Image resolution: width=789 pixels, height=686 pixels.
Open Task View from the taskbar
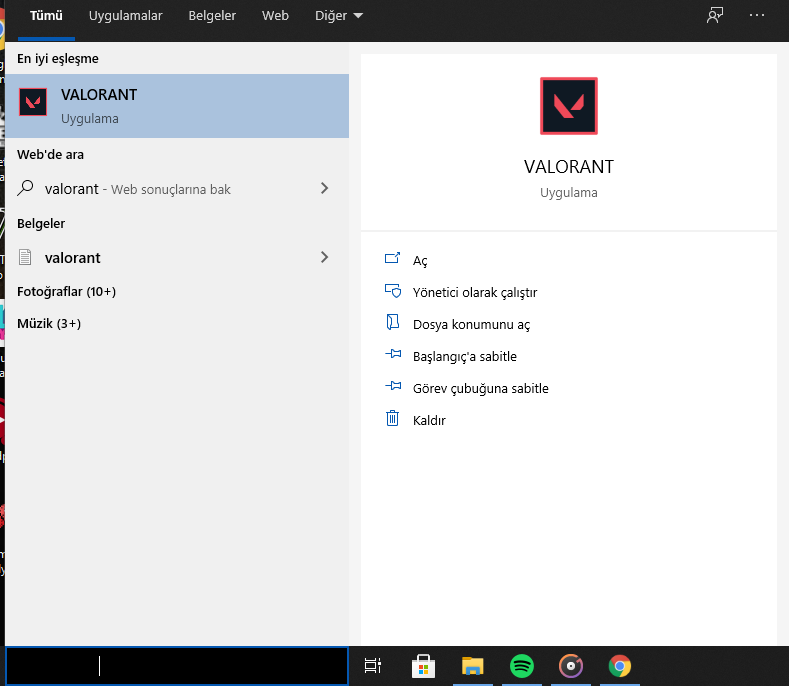point(373,666)
